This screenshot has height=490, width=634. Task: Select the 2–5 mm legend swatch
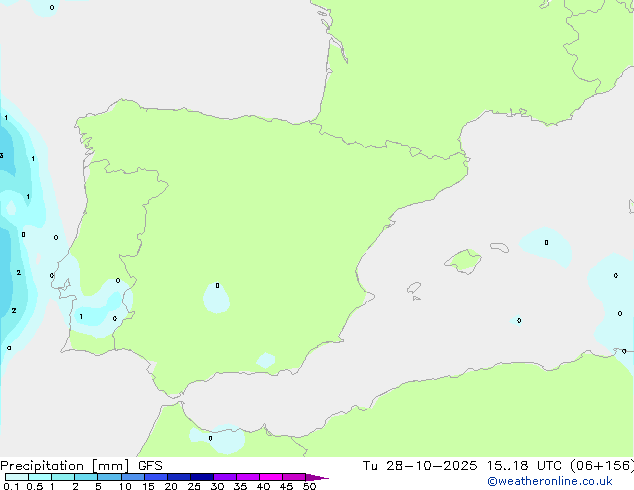tap(86, 477)
